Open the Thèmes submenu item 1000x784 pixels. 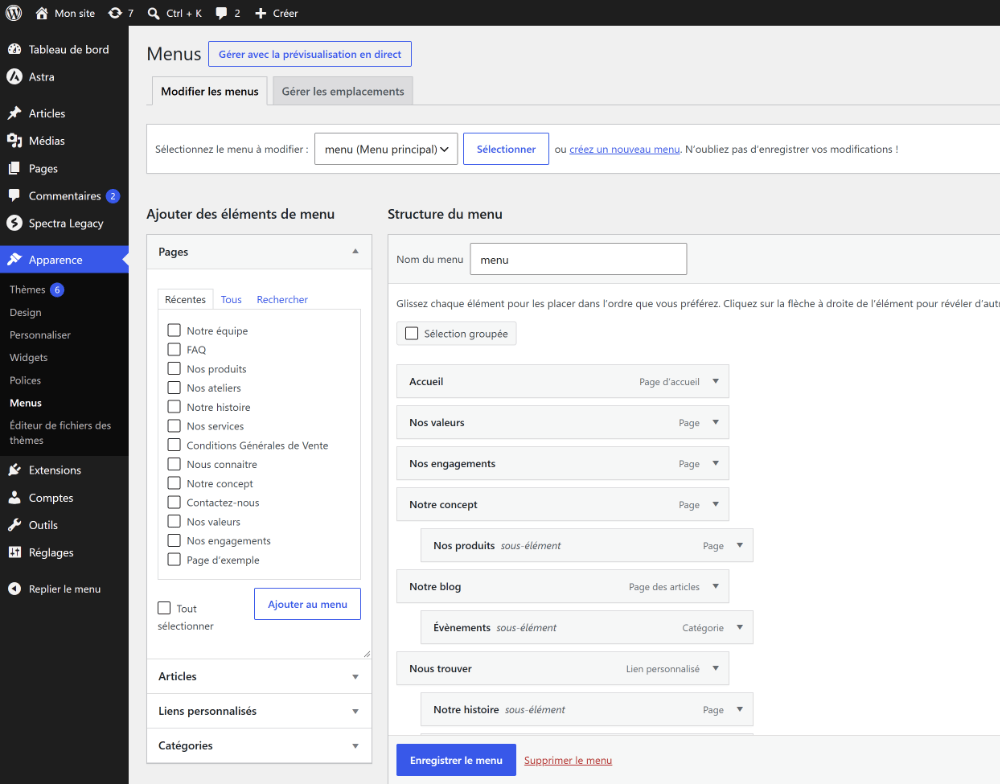27,289
